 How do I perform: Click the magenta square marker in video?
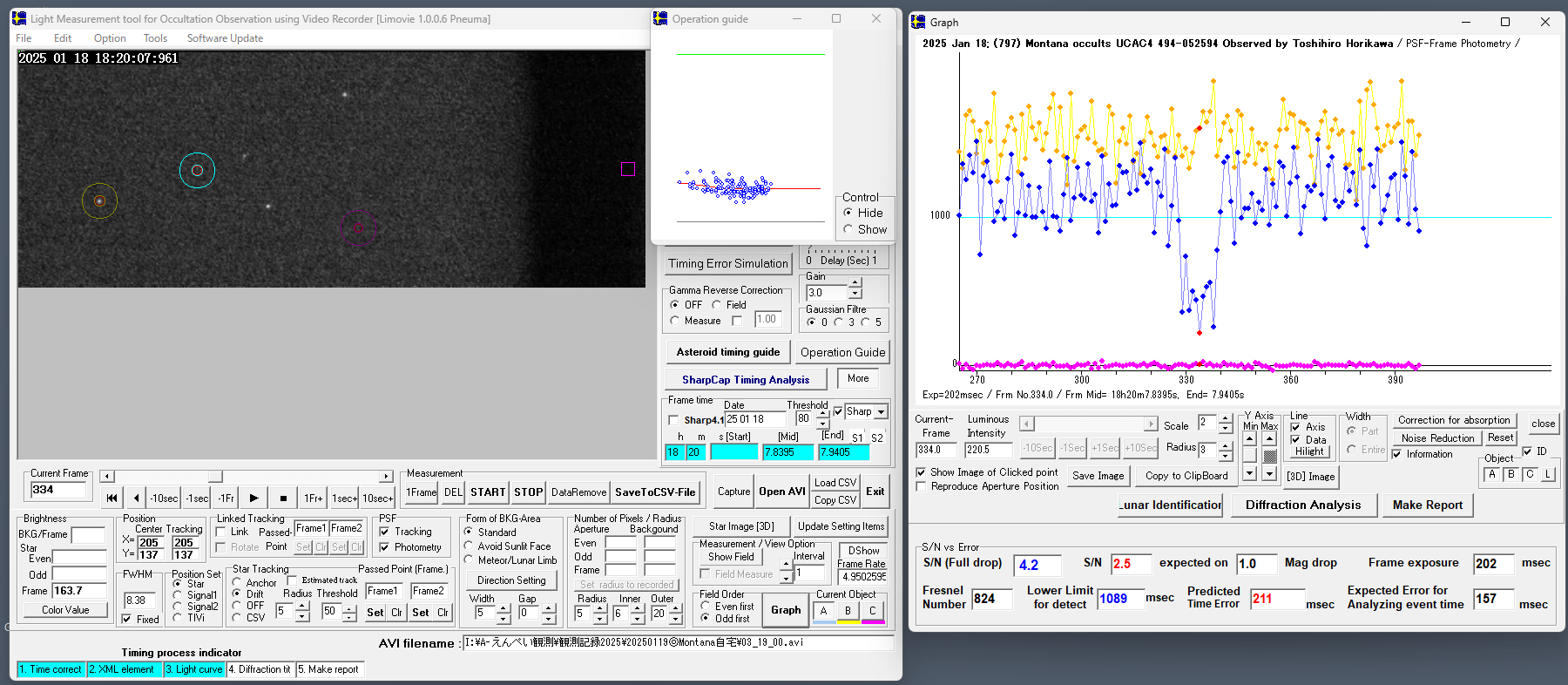pyautogui.click(x=628, y=169)
